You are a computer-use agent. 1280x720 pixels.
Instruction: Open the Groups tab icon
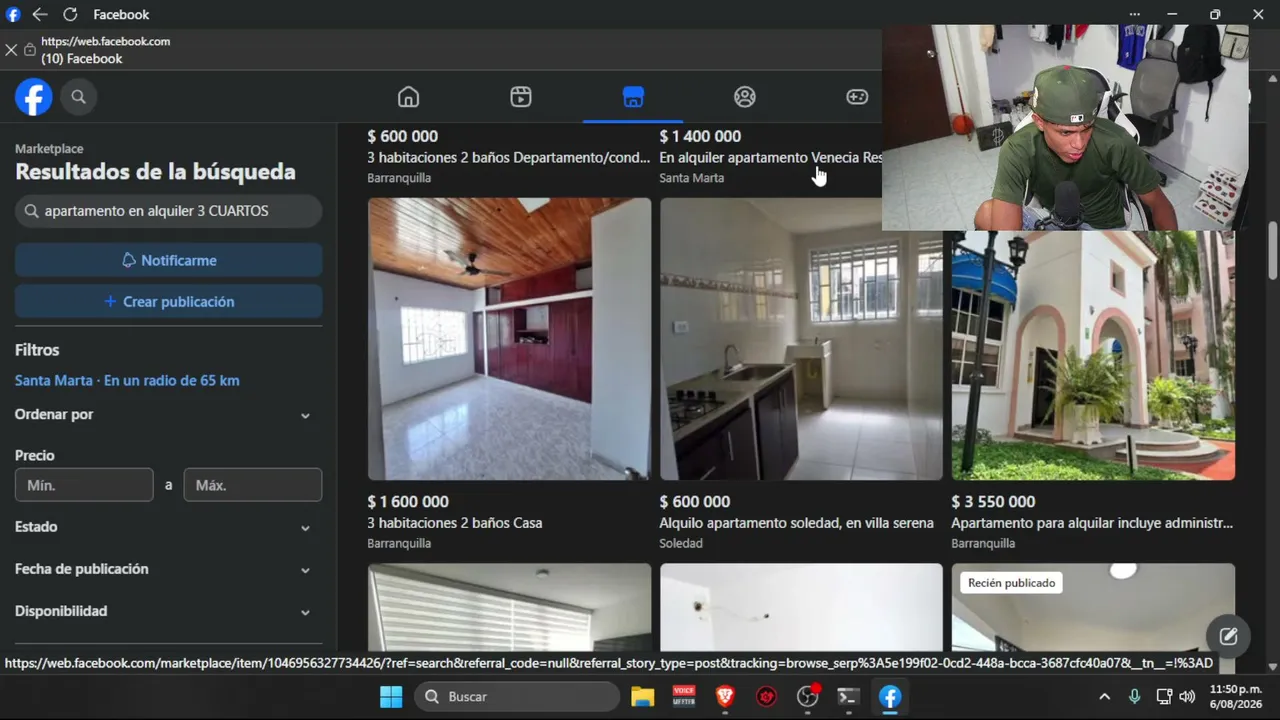[745, 97]
